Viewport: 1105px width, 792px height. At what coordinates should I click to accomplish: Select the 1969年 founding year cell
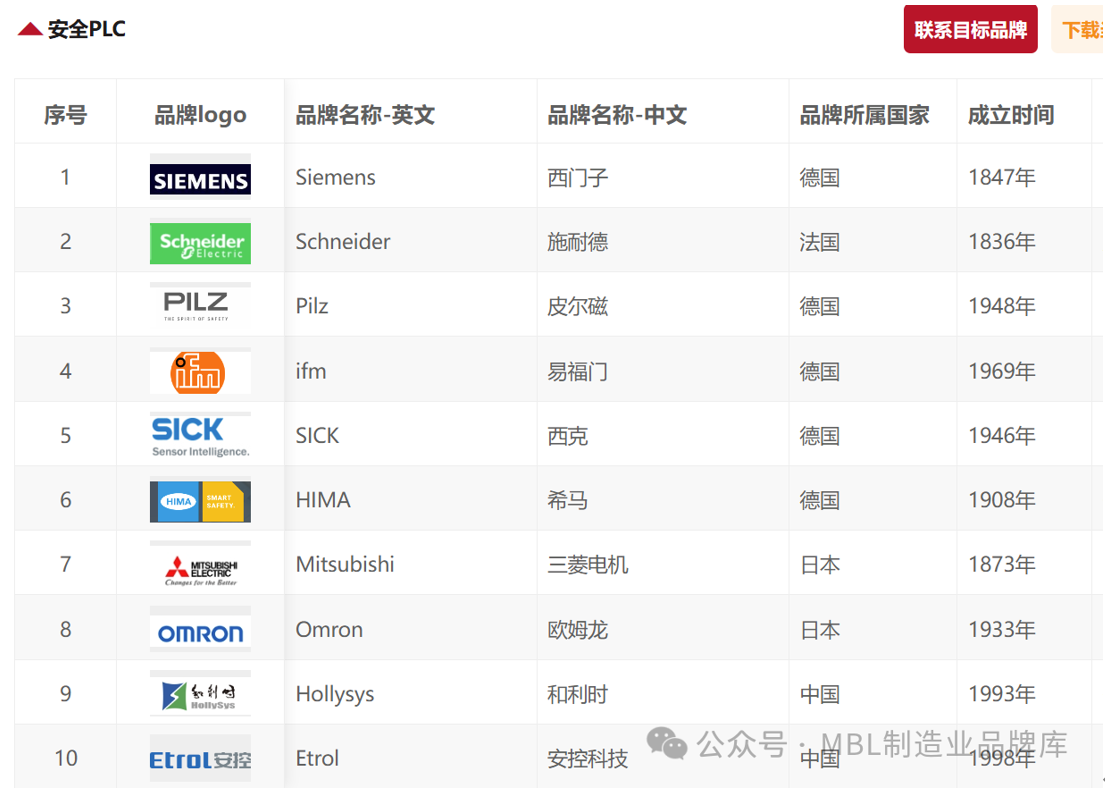pyautogui.click(x=1025, y=371)
